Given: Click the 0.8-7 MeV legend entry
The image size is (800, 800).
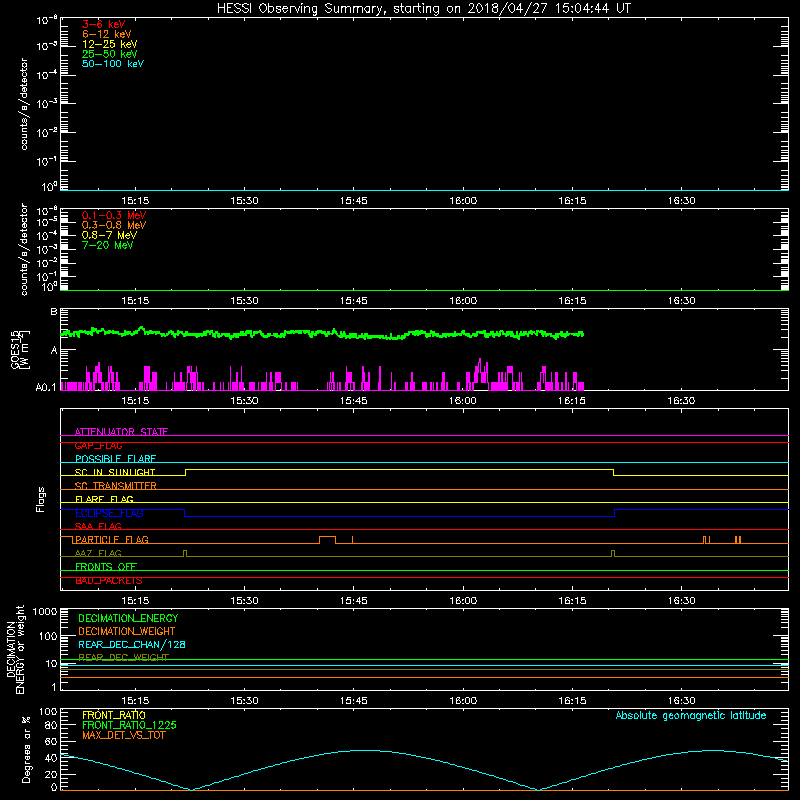Looking at the screenshot, I should click(x=109, y=235).
